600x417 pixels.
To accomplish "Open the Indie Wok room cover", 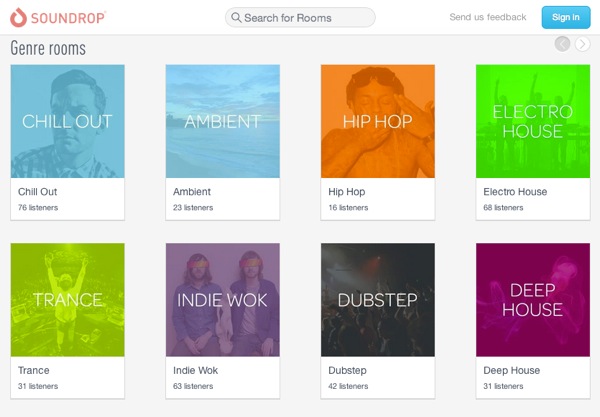I will pos(222,299).
